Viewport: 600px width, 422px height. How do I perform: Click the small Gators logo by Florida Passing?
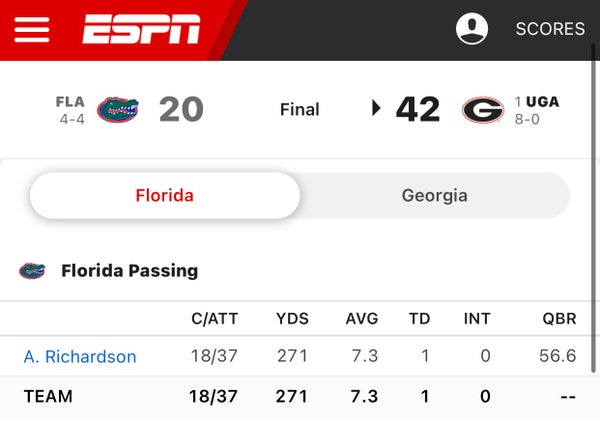(x=32, y=271)
